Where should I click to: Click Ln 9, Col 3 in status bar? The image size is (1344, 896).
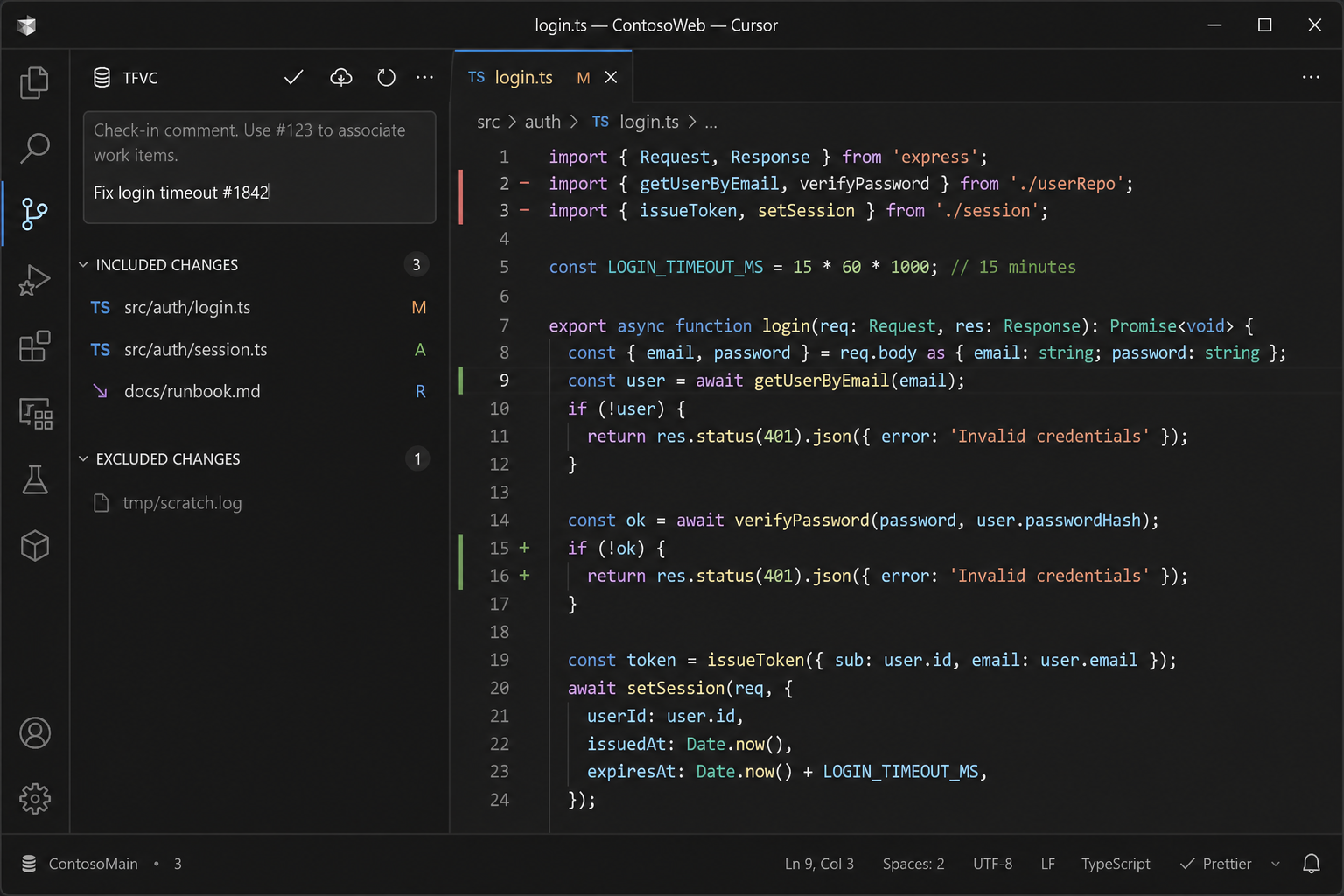[x=819, y=864]
